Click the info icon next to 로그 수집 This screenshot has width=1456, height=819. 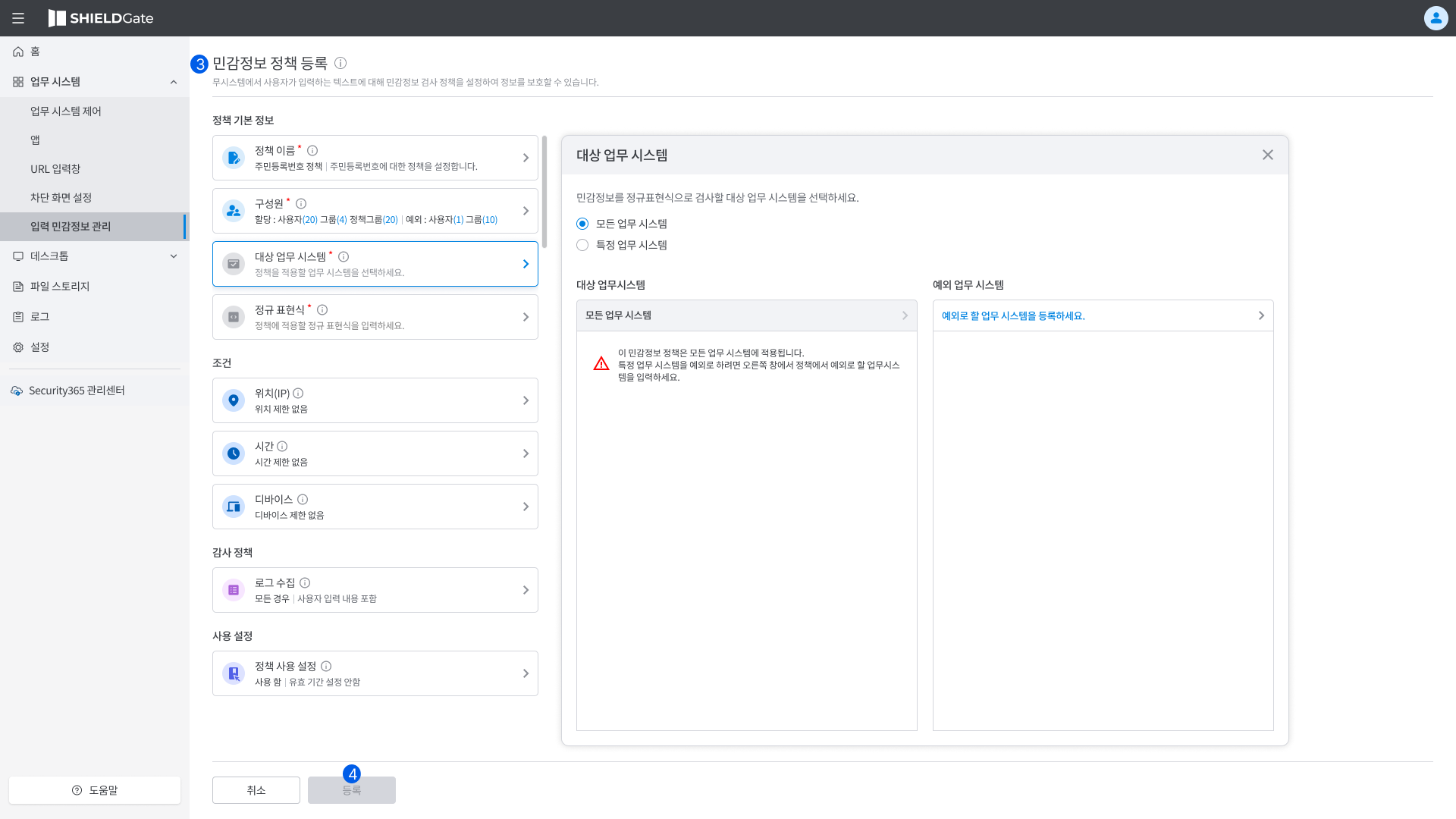[x=305, y=583]
